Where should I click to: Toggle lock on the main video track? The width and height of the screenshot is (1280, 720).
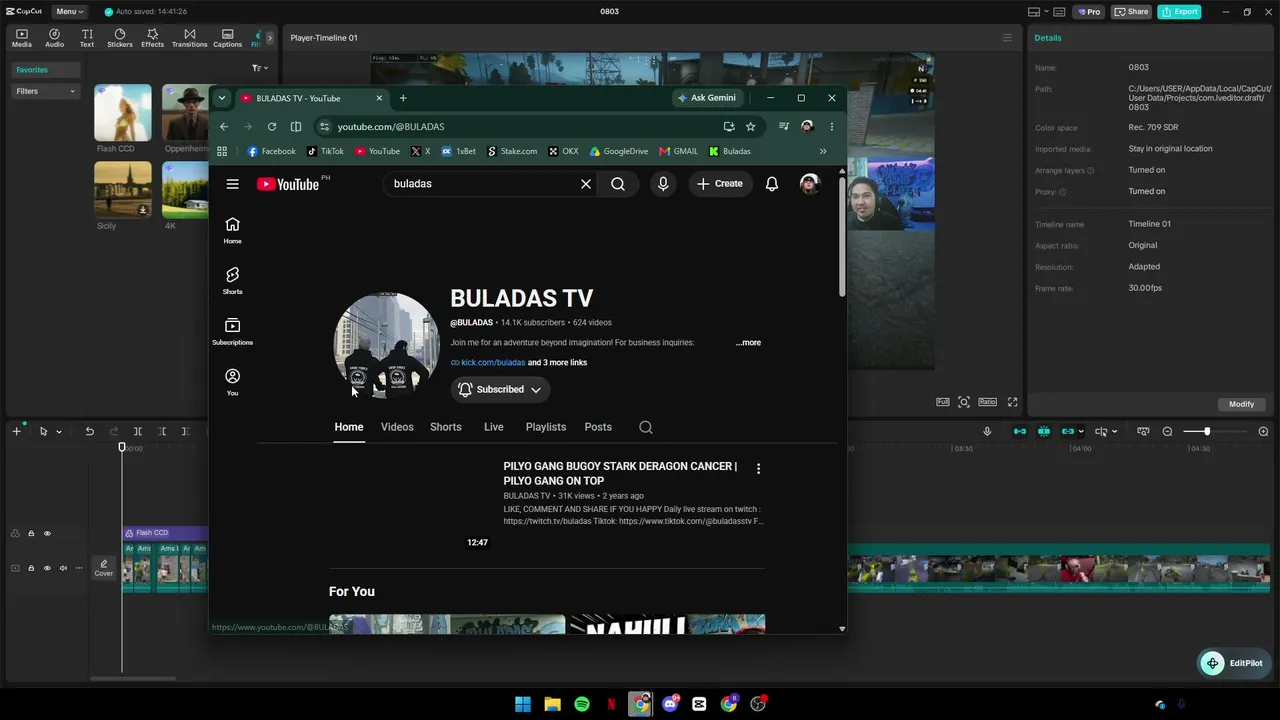pos(31,568)
